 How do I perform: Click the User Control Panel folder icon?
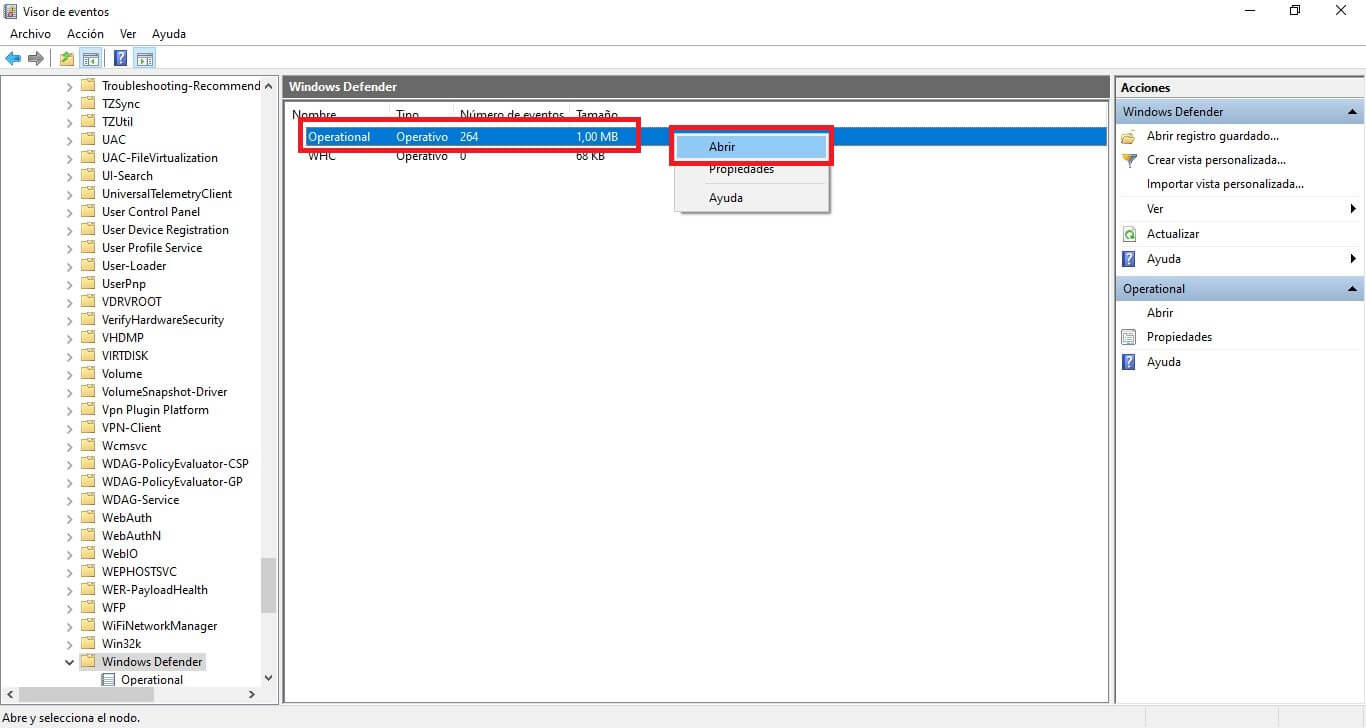[88, 212]
